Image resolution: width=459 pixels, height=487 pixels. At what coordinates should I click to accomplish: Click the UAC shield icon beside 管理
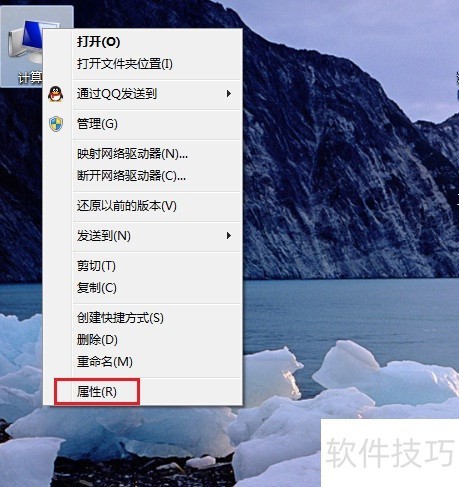(x=56, y=124)
